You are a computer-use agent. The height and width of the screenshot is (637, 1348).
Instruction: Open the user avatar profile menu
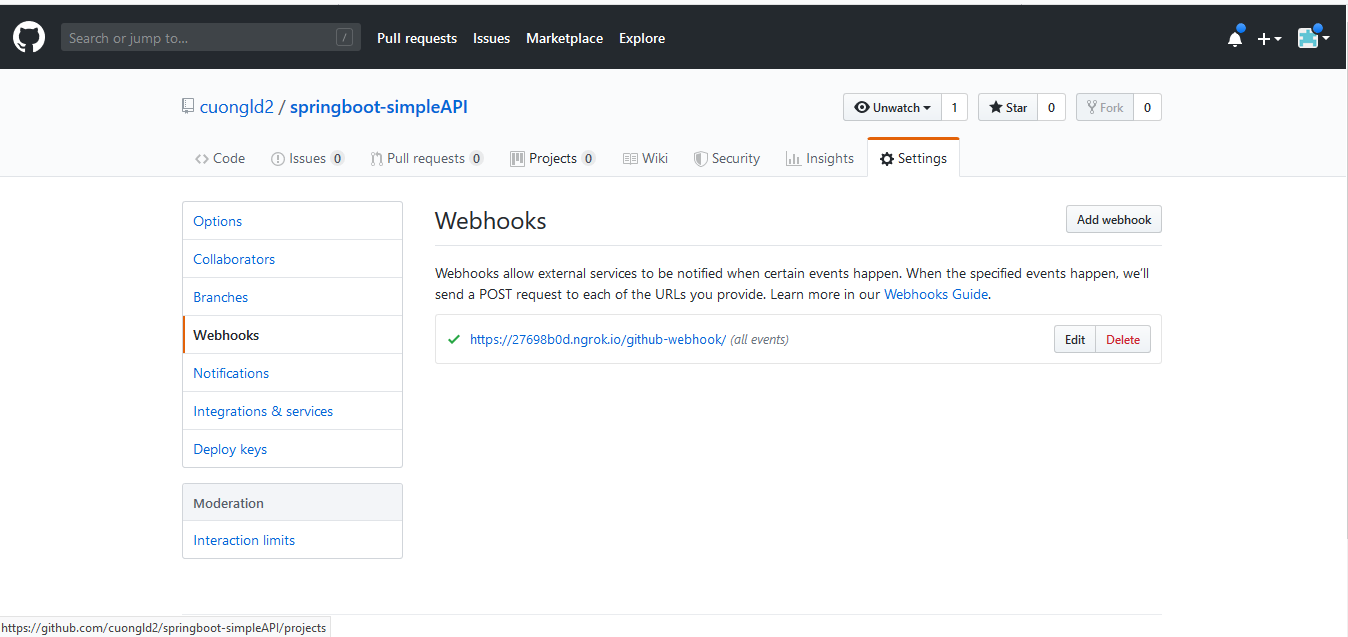1313,39
